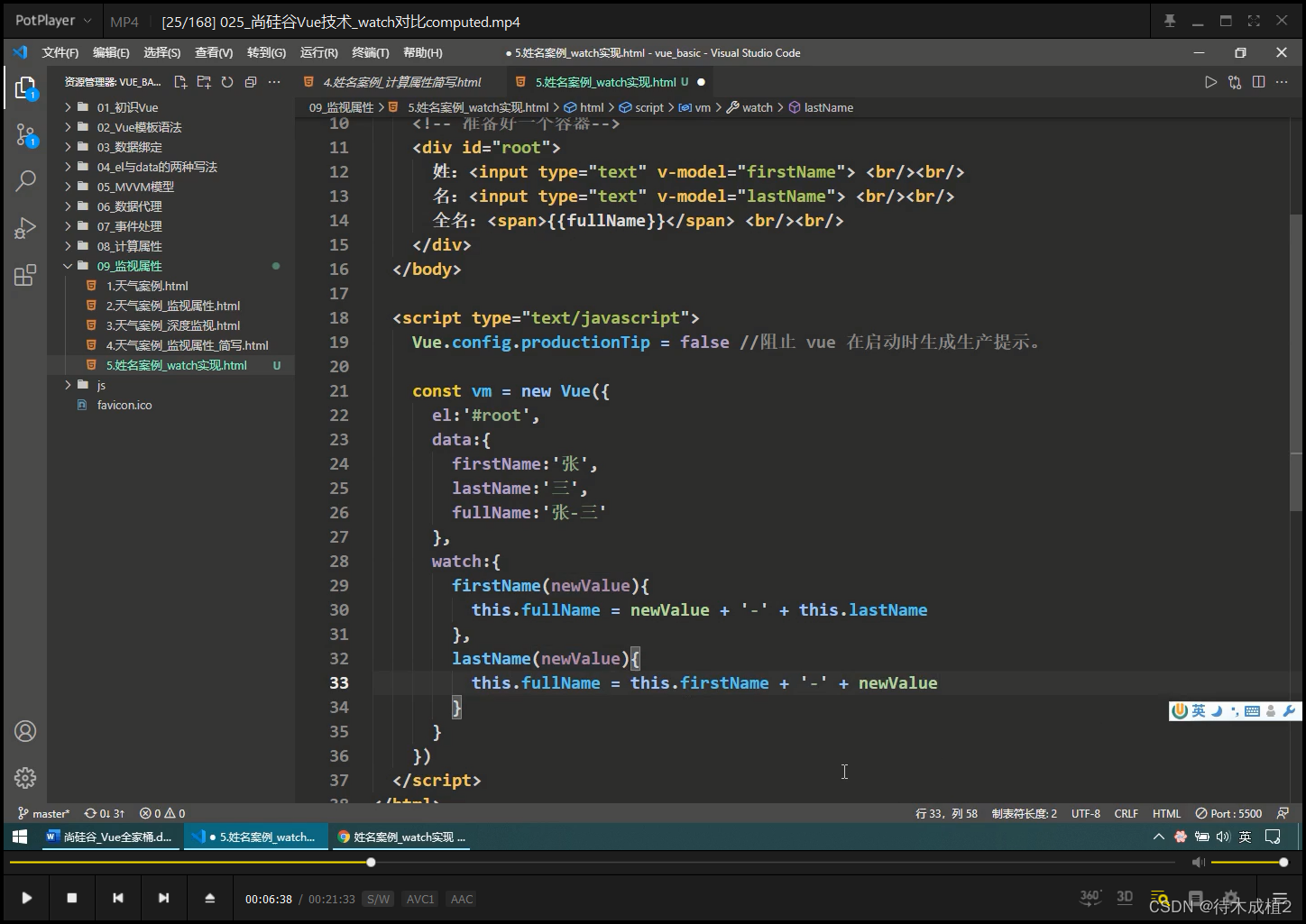Open the Manage gear in activity bar

tap(25, 777)
